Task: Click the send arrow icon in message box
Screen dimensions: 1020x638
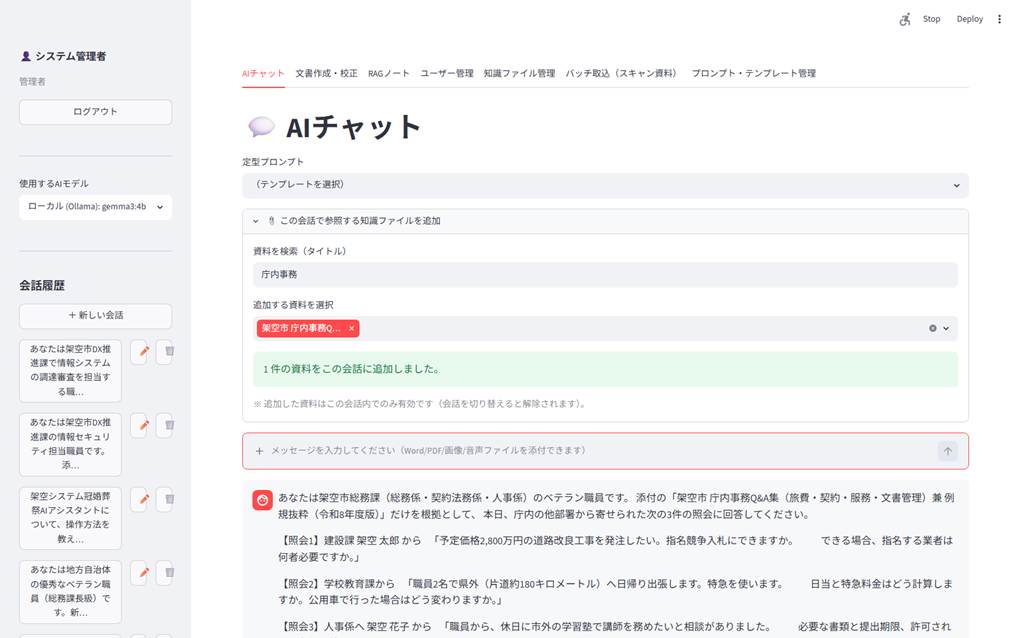Action: click(x=947, y=451)
